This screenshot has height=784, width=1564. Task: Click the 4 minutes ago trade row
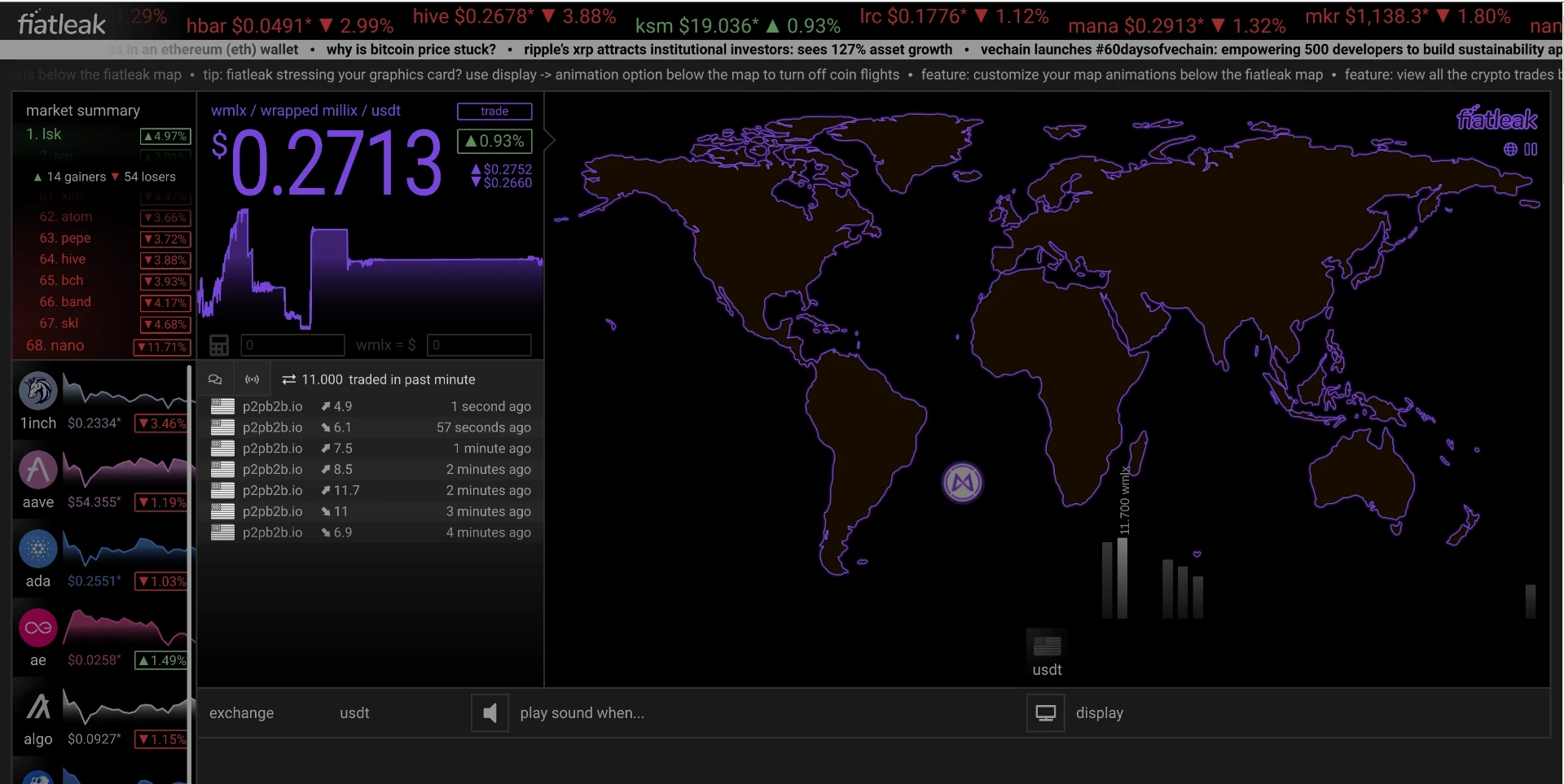(371, 532)
